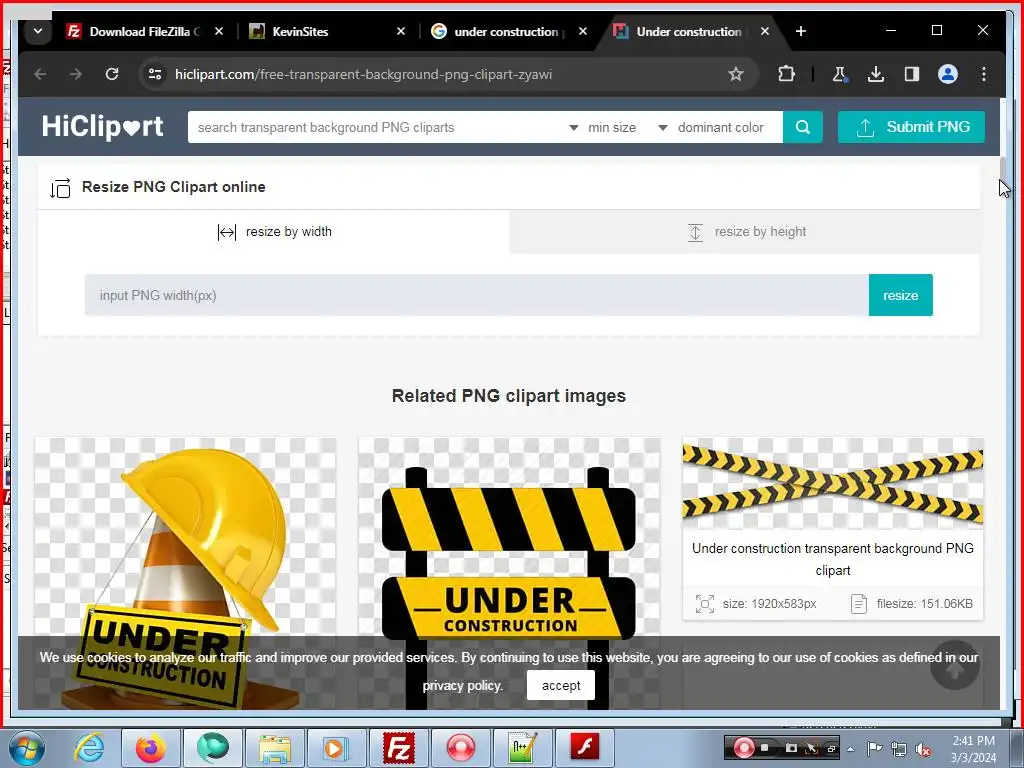Switch to under construction Google tab
Viewport: 1024px width, 768px height.
pos(509,31)
